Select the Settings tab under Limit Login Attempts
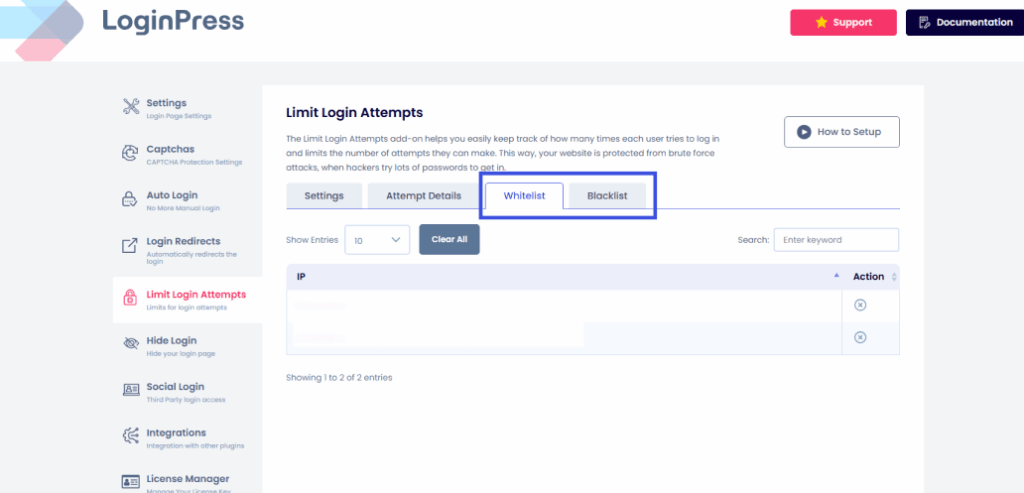Image resolution: width=1024 pixels, height=493 pixels. [x=324, y=196]
